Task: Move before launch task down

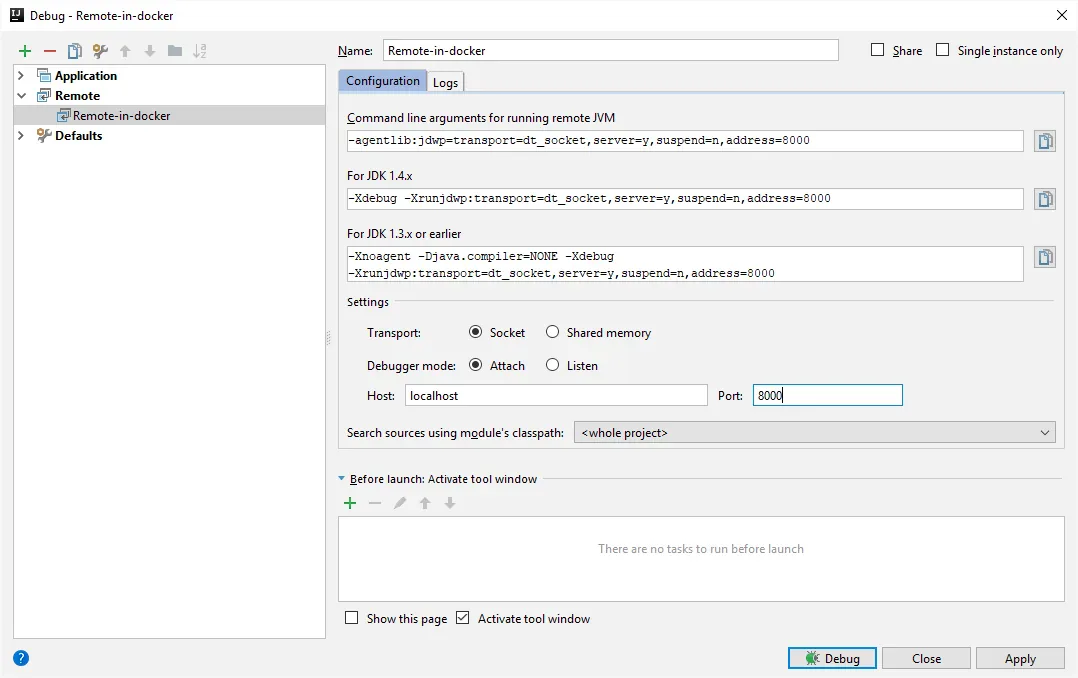Action: click(450, 503)
